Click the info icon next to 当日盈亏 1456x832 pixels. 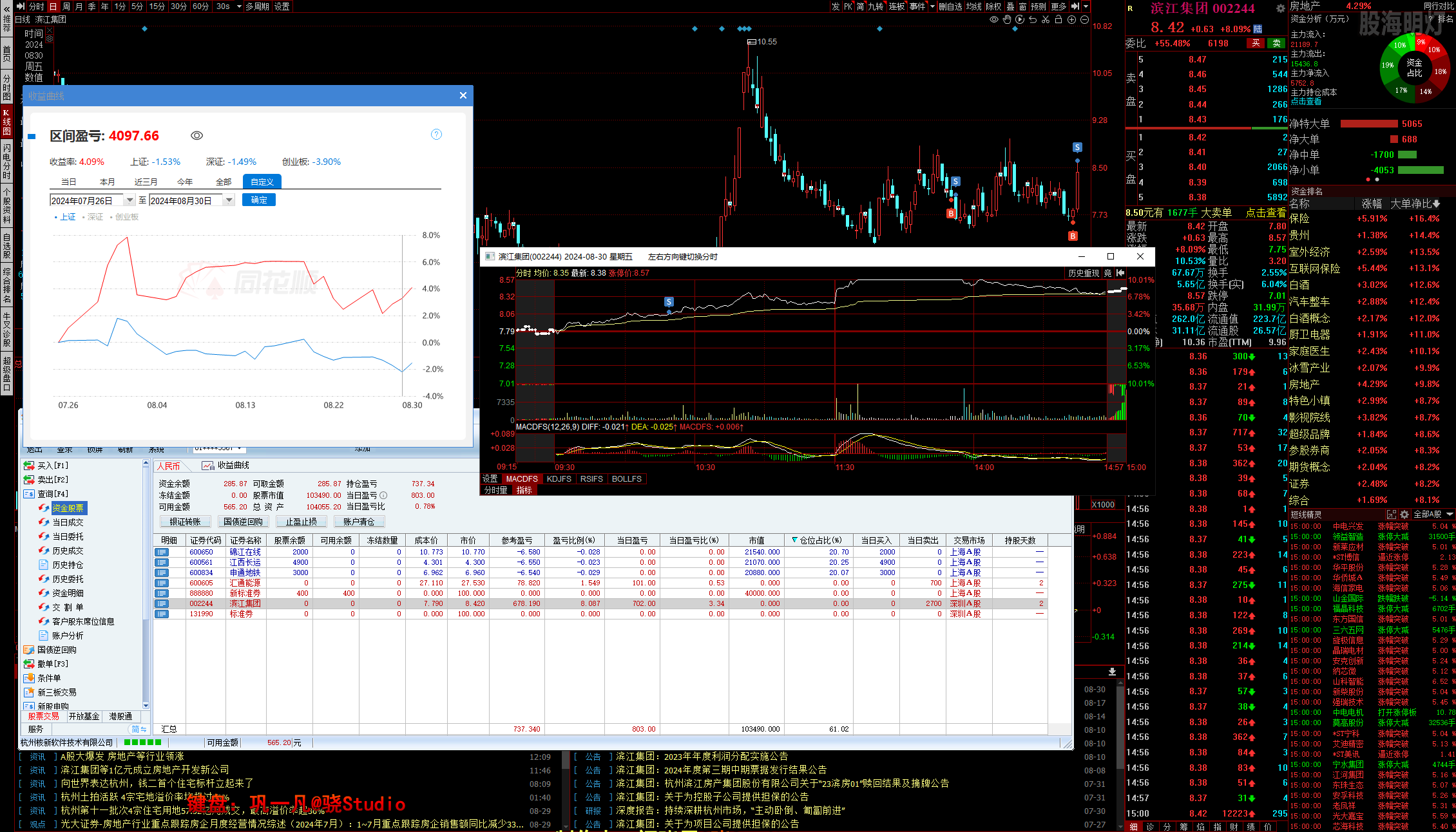[383, 495]
